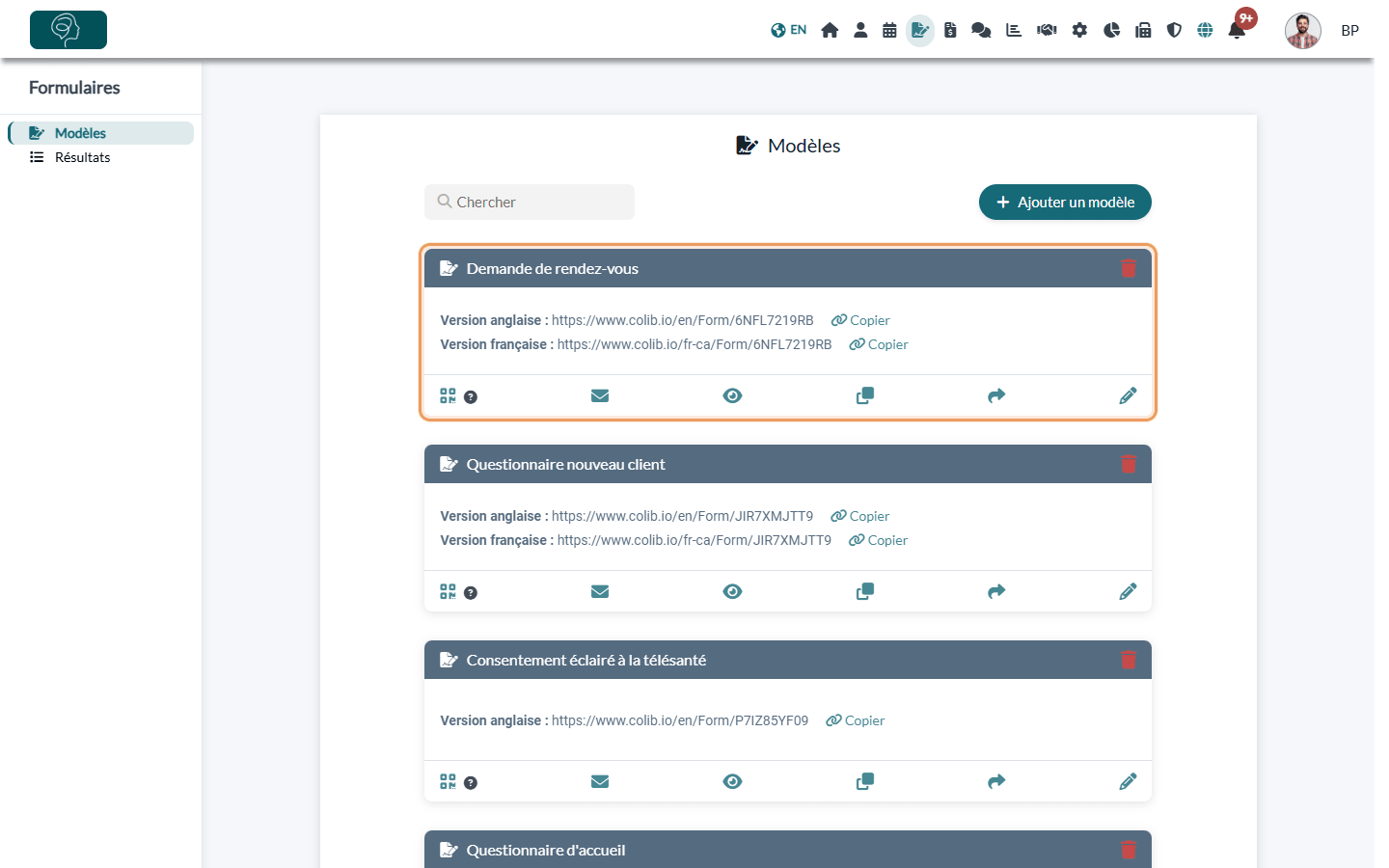Viewport: 1389px width, 868px height.
Task: Open the calendar icon in top bar
Action: tap(889, 30)
